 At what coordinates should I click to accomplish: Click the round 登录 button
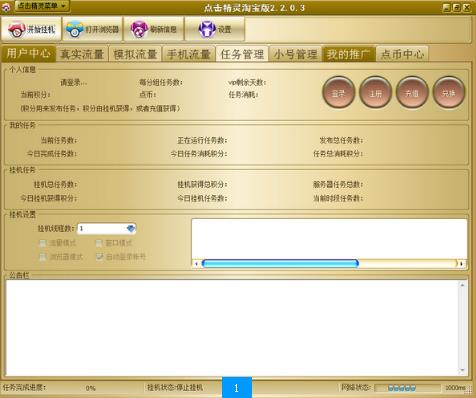pyautogui.click(x=338, y=92)
